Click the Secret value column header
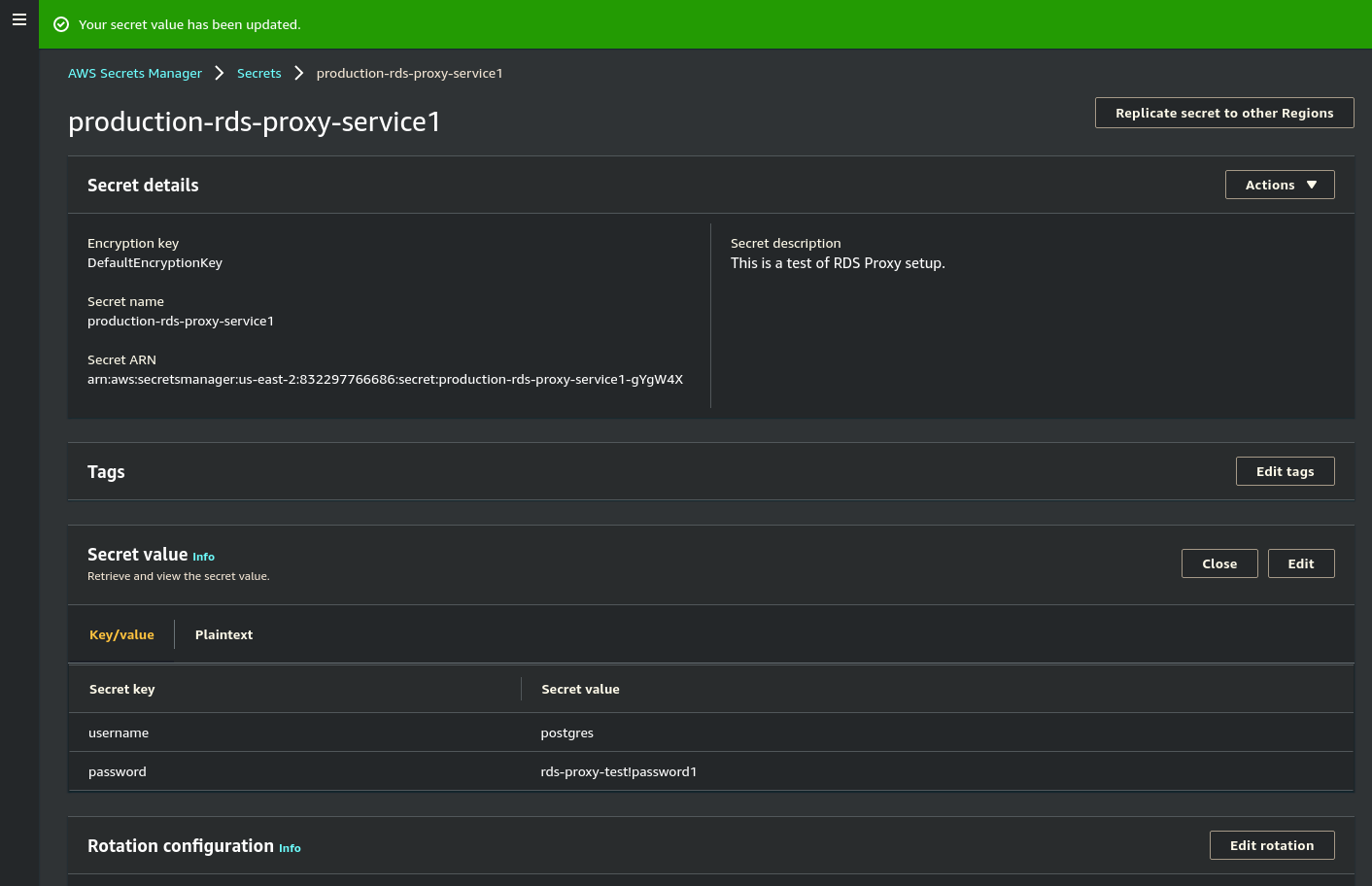This screenshot has height=886, width=1372. (580, 689)
